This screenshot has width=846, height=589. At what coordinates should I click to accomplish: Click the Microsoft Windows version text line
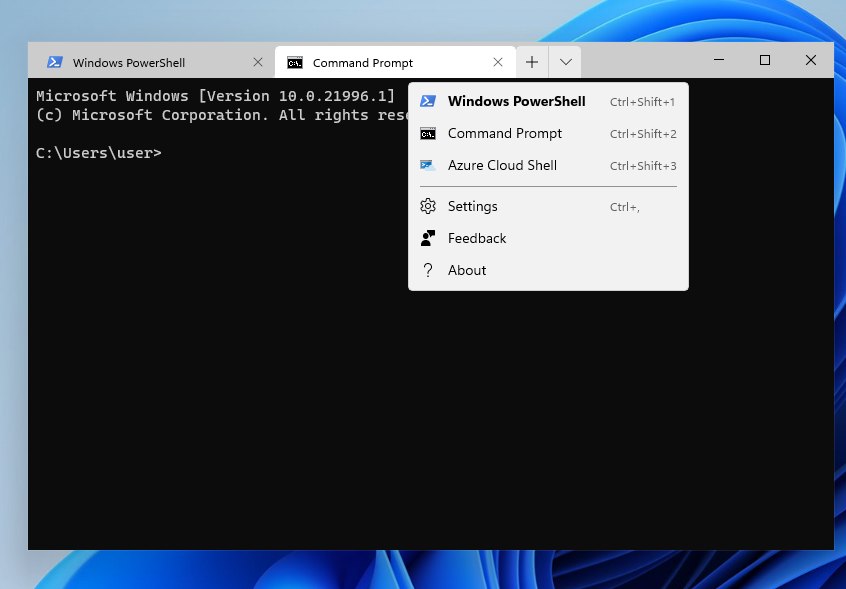coord(215,96)
